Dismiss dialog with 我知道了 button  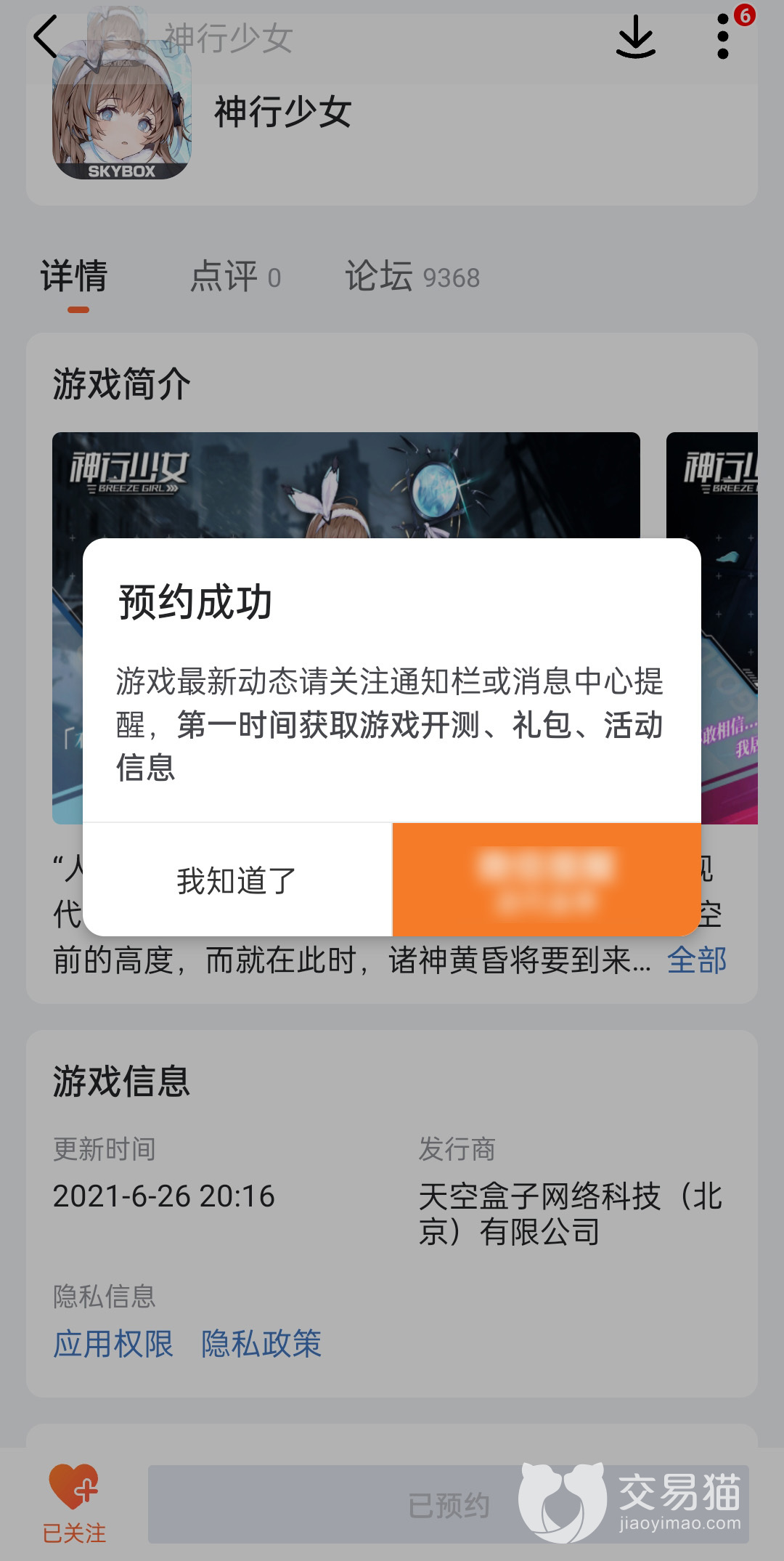(x=237, y=880)
